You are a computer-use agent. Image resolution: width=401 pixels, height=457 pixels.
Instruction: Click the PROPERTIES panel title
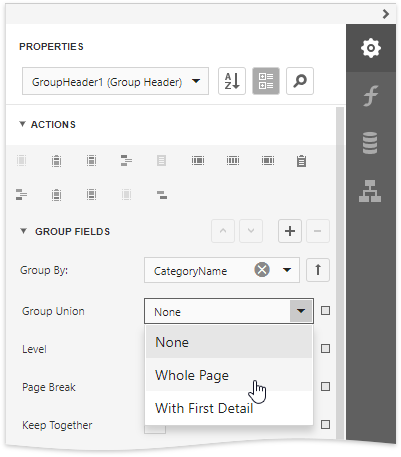(x=51, y=47)
